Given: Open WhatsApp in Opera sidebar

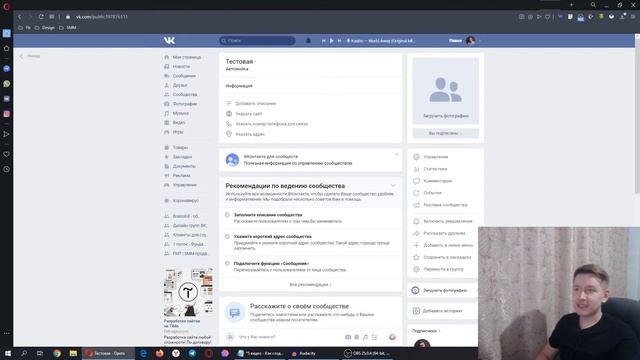Looking at the screenshot, I should coord(7,84).
